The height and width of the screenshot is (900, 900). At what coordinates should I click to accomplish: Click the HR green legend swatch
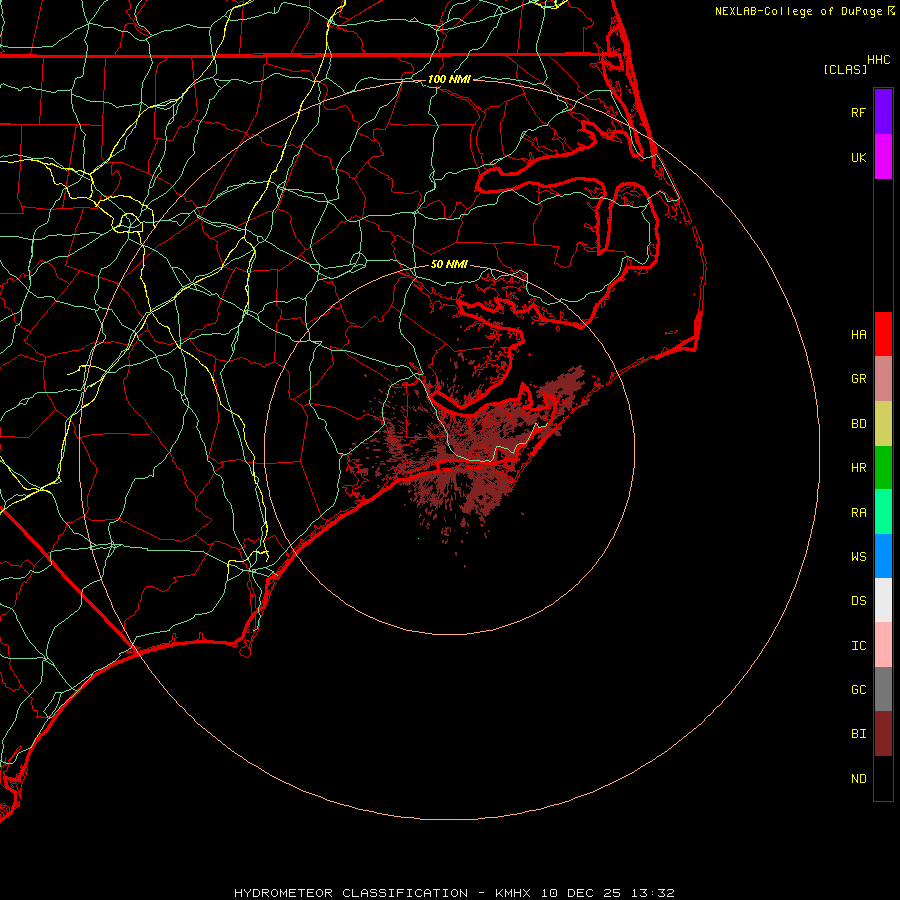883,468
